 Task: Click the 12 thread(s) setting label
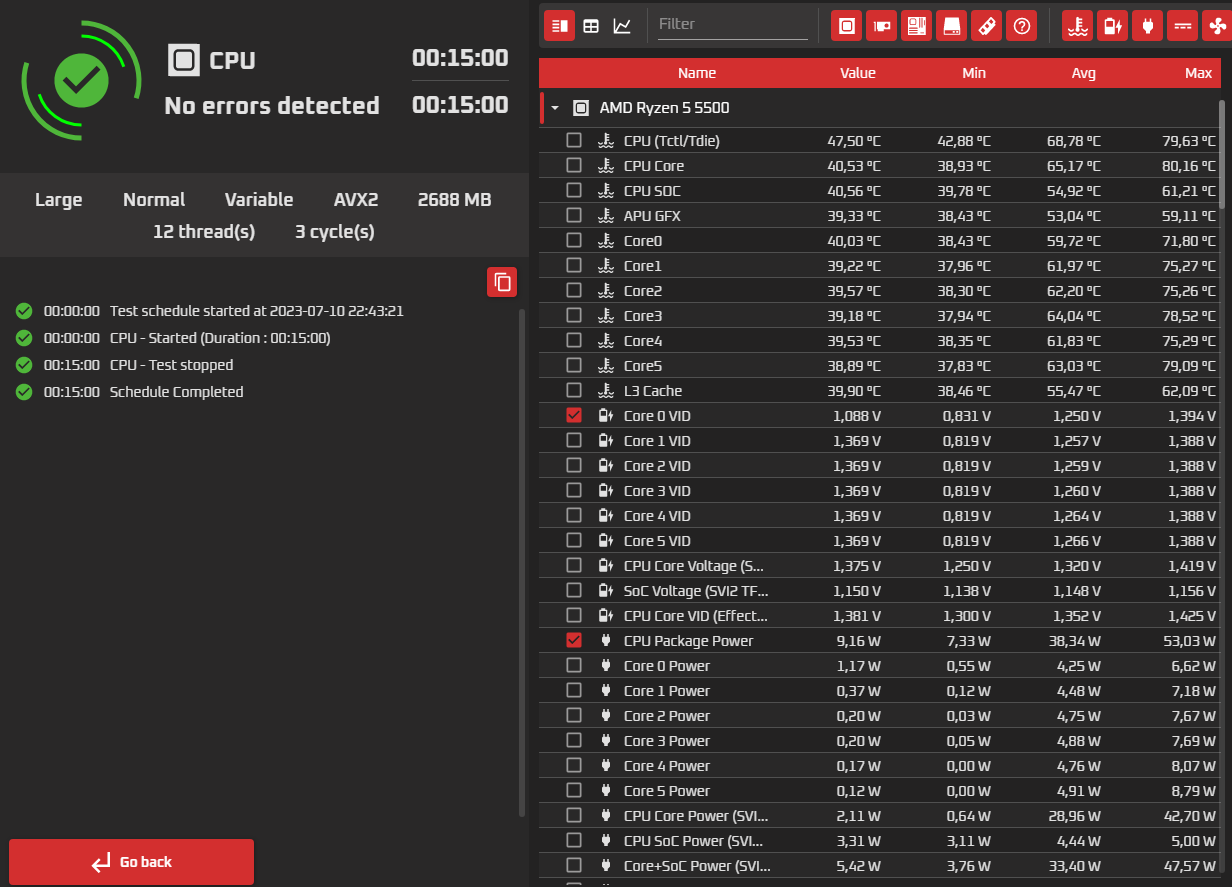[204, 232]
